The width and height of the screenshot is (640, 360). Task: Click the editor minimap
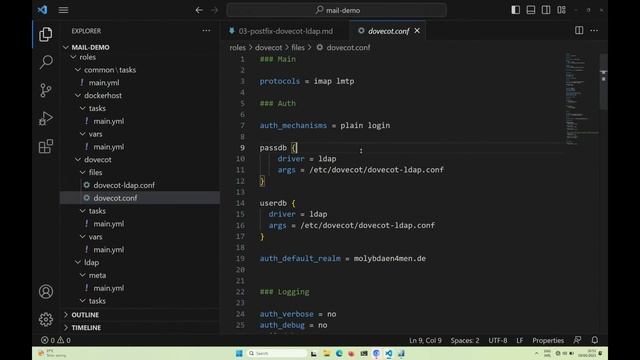(x=581, y=98)
